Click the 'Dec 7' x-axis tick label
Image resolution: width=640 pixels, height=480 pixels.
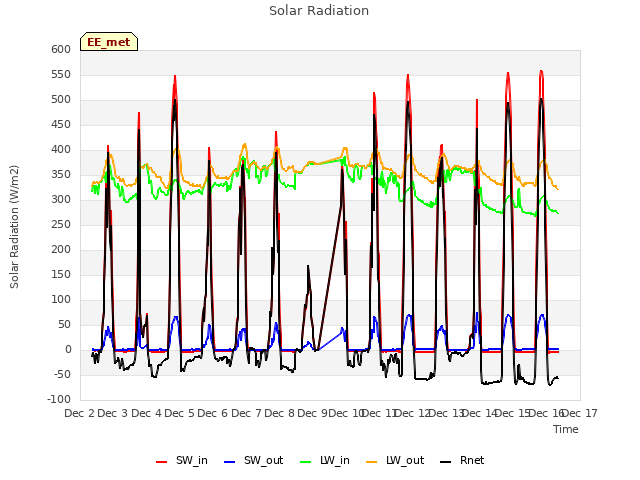pos(247,413)
